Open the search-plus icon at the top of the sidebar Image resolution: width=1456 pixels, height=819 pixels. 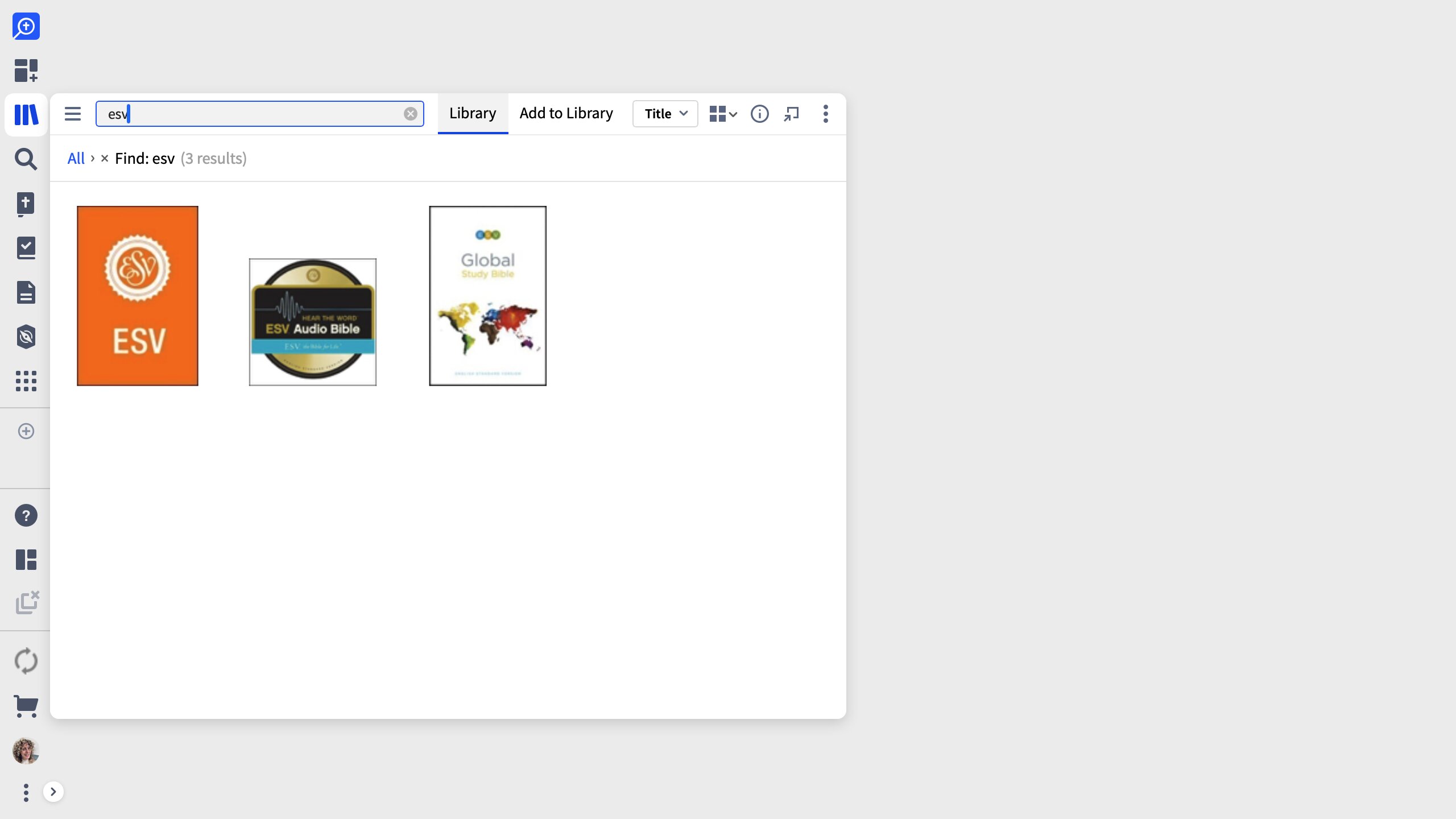[x=26, y=26]
